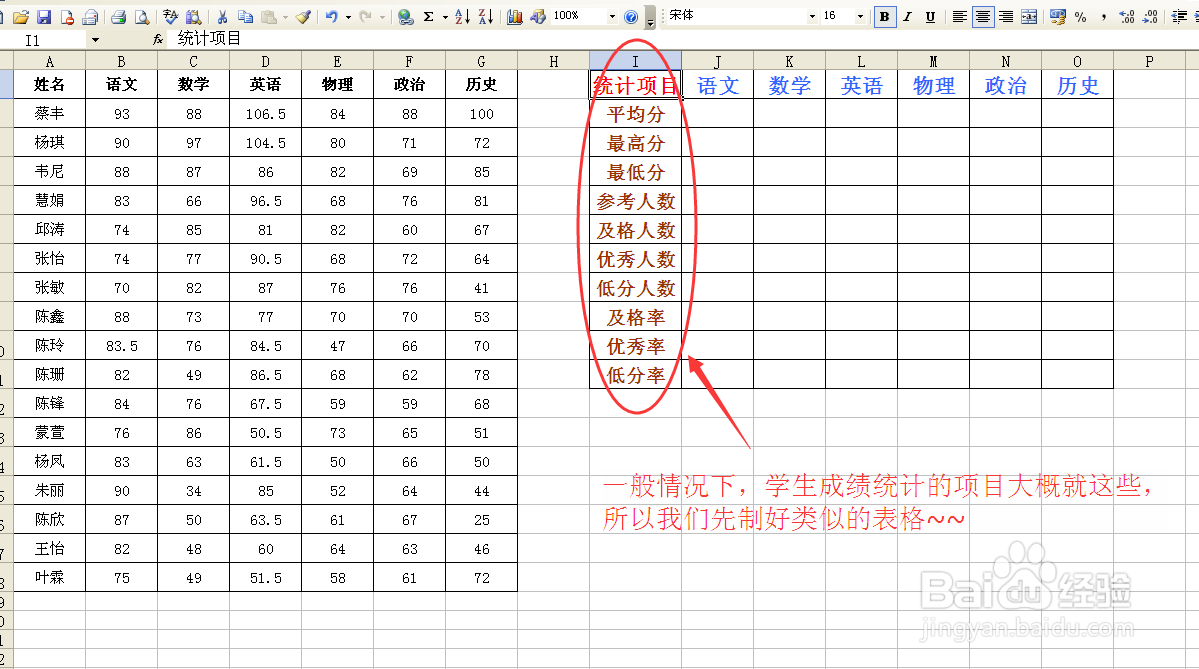Viewport: 1199px width, 669px height.
Task: Apply Center alignment
Action: 983,16
